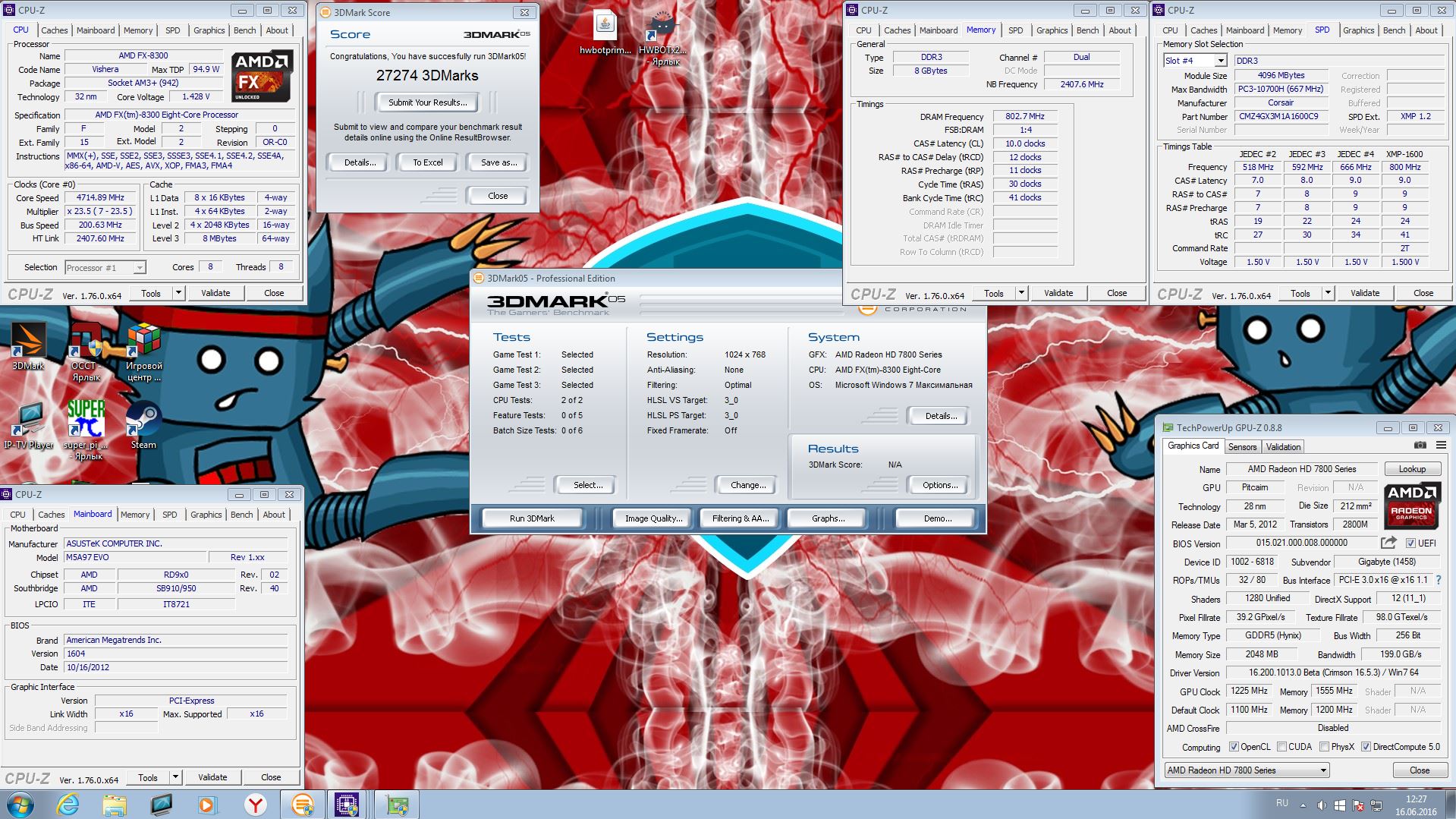Open the 3DMark desktop shortcut
Viewport: 1456px width, 819px height.
(28, 345)
